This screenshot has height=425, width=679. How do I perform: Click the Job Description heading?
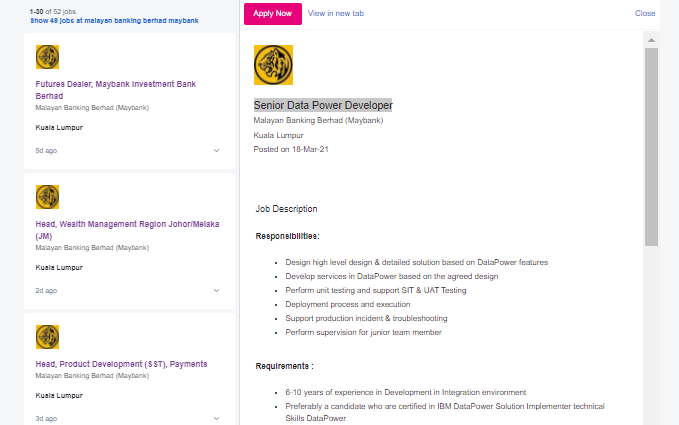coord(286,209)
